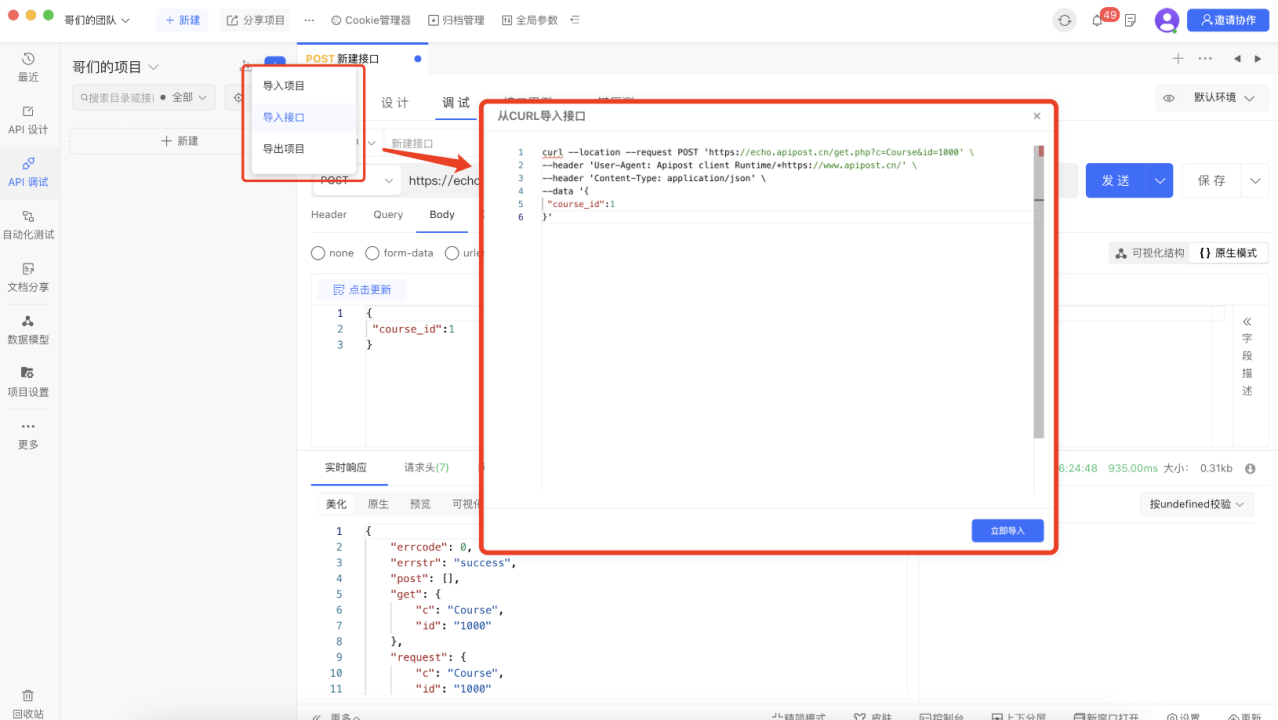Open the 按undefined校验 dropdown

pos(1197,504)
